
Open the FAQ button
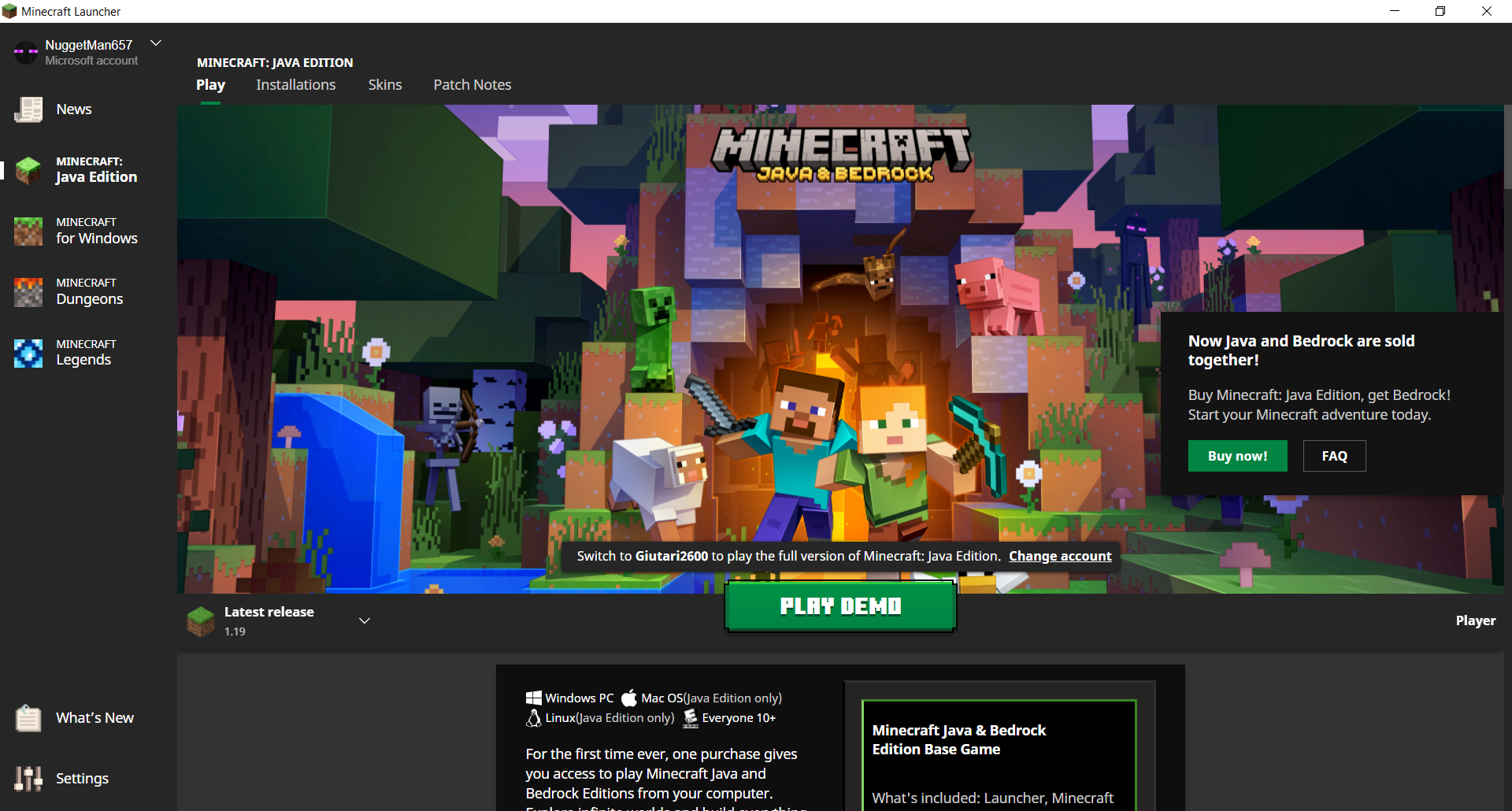click(1334, 456)
